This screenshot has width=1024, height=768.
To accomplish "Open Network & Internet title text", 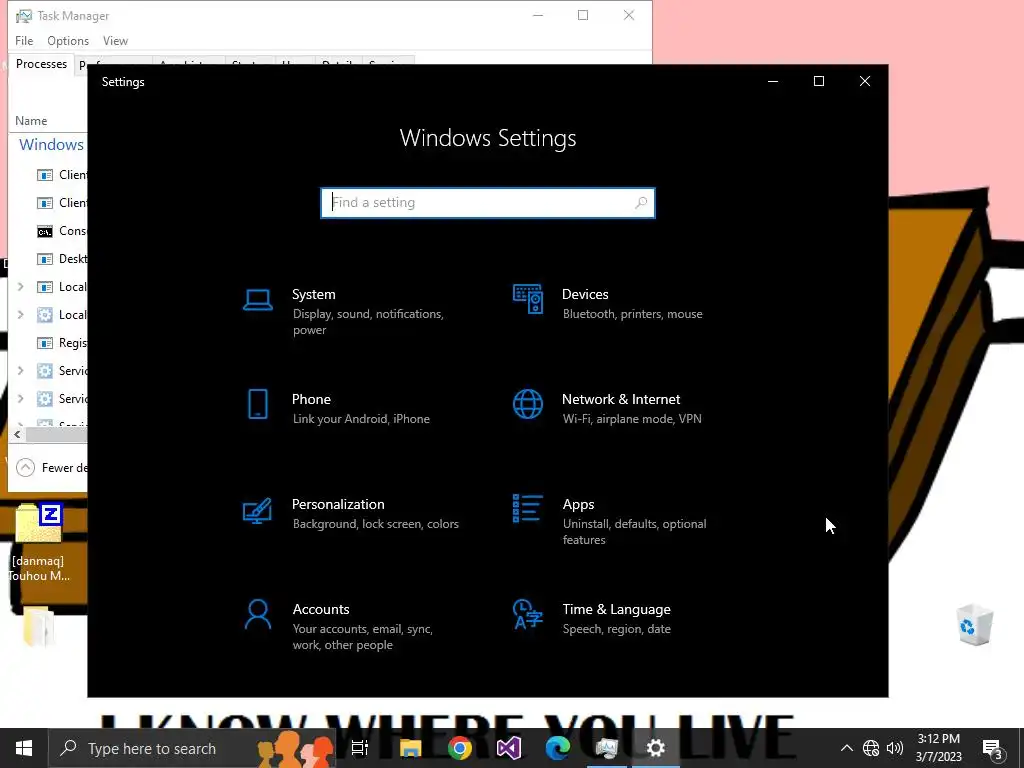I will [x=621, y=400].
